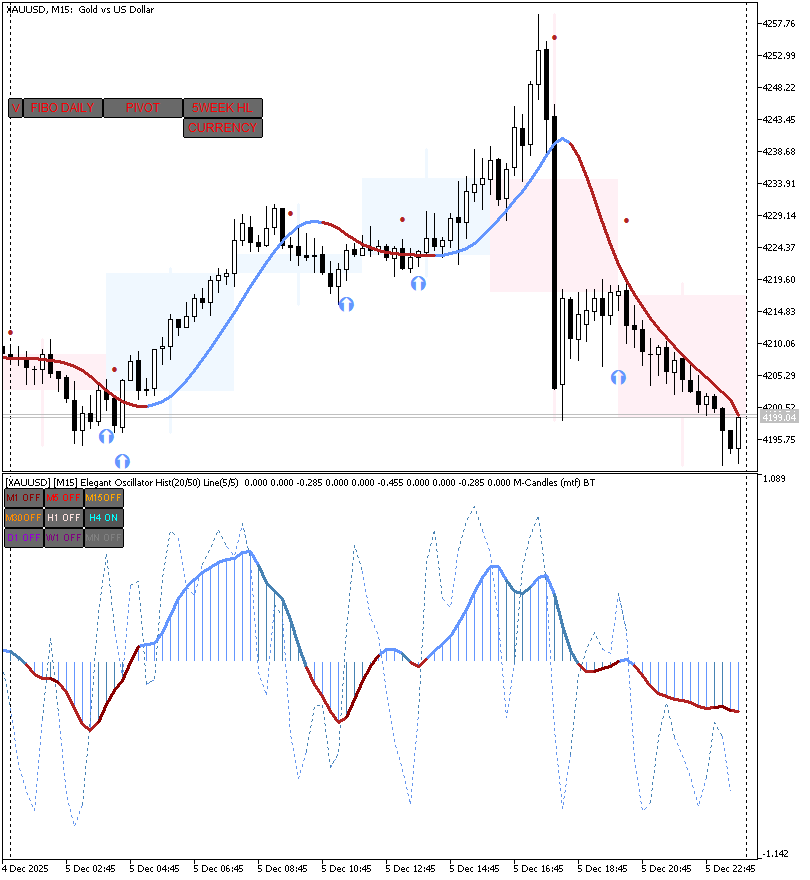Screen dimensions: 810x880
Task: Click the 5 Dec 16:45 time axis label
Action: click(x=539, y=869)
